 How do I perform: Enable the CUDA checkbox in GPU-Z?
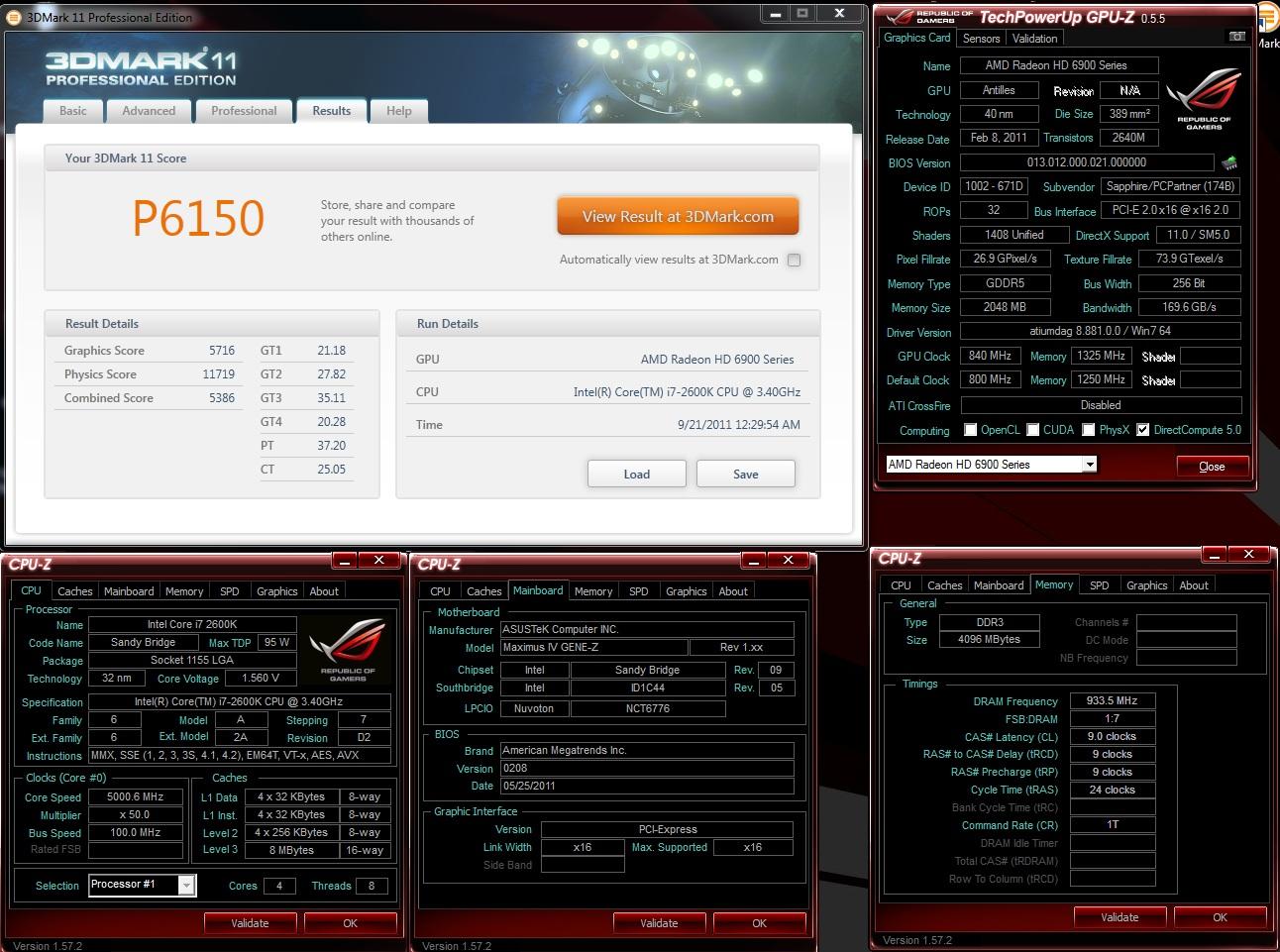click(1033, 430)
